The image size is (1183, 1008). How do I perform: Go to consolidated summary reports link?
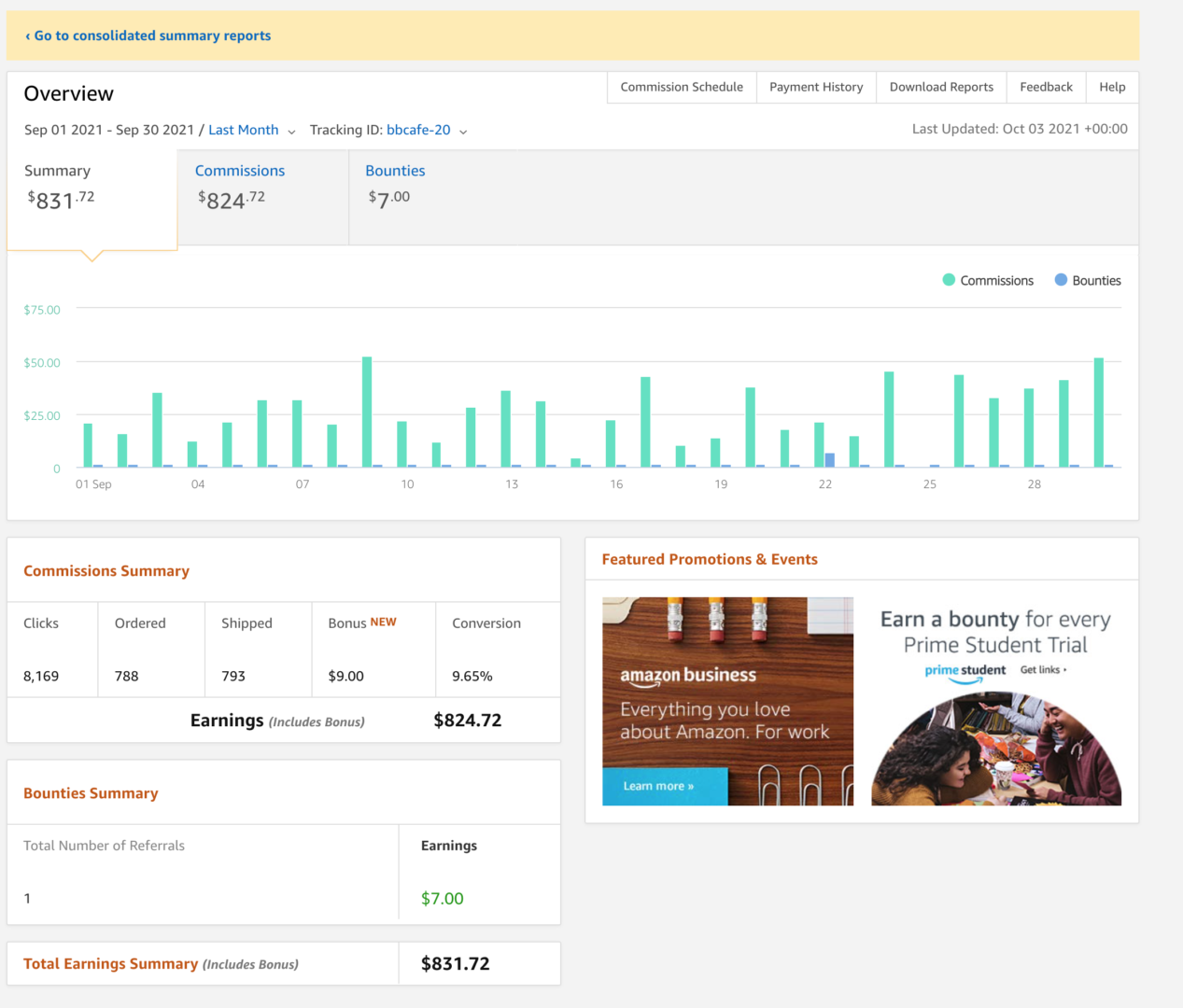click(x=148, y=35)
